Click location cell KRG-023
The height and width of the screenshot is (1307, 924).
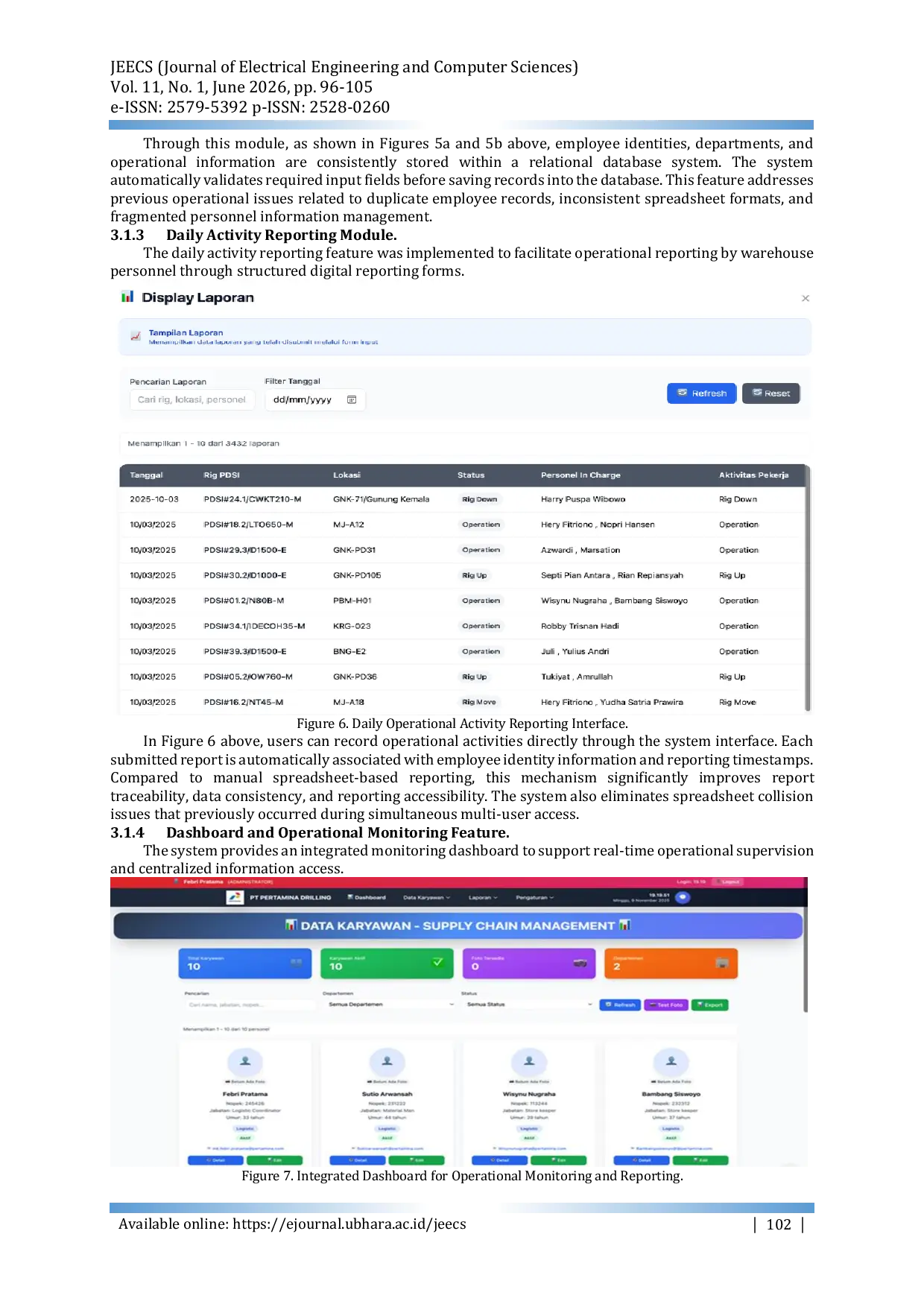(x=352, y=626)
